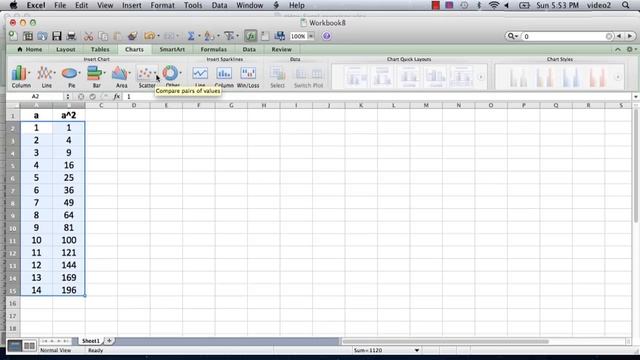Screen dimensions: 640x360
Task: Click the Name Box showing A2
Action: pyautogui.click(x=36, y=97)
